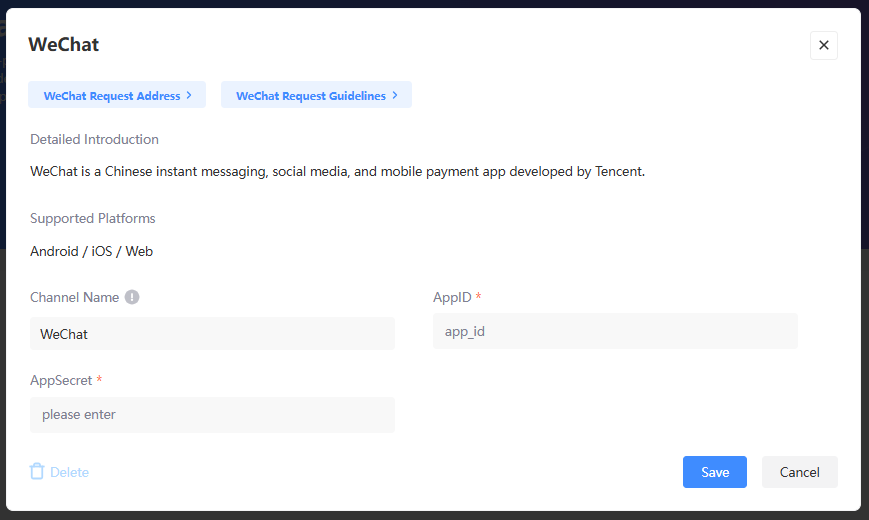Screen dimensions: 869x520
Task: Click the Channel Name label
Action: click(74, 297)
